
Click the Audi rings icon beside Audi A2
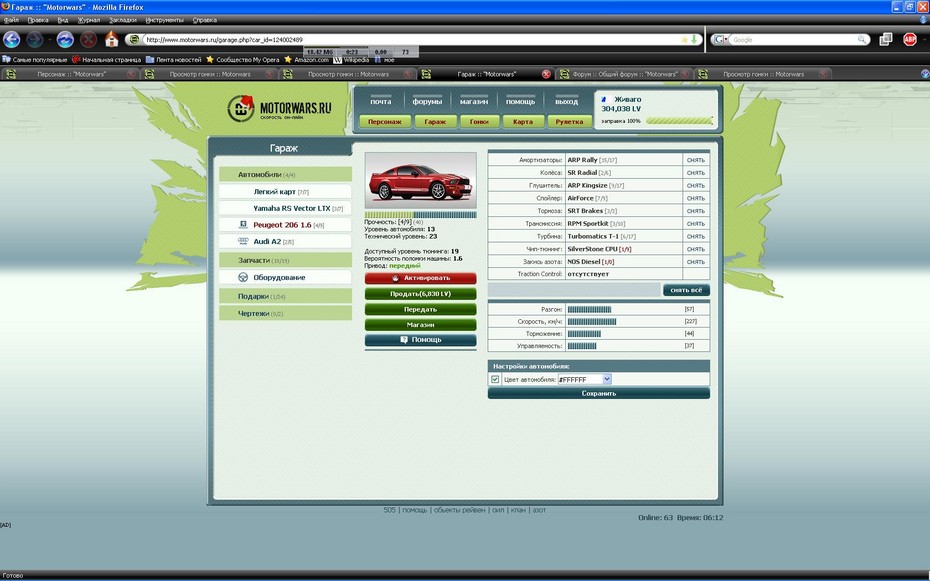click(243, 241)
